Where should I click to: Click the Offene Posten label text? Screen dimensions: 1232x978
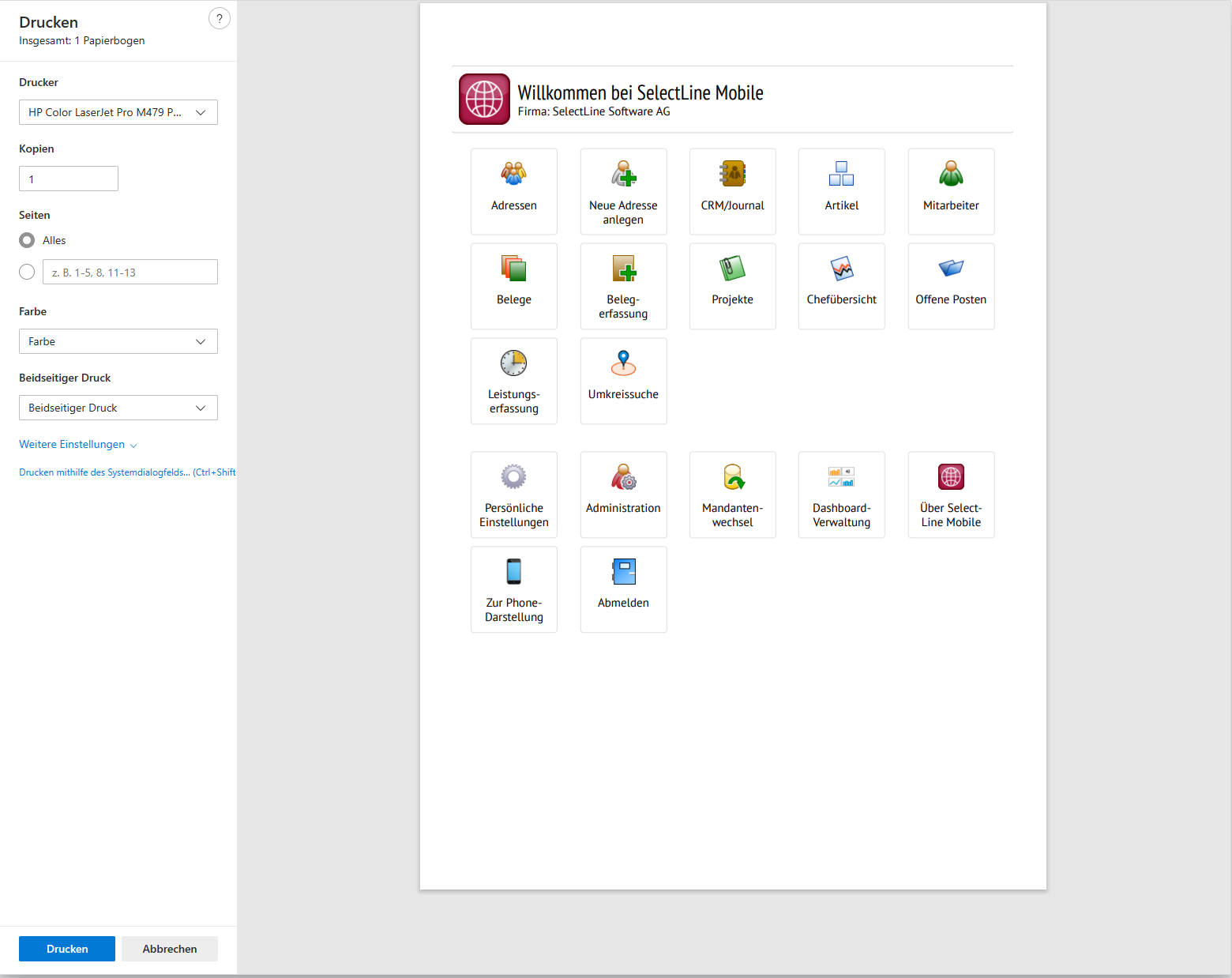click(951, 299)
